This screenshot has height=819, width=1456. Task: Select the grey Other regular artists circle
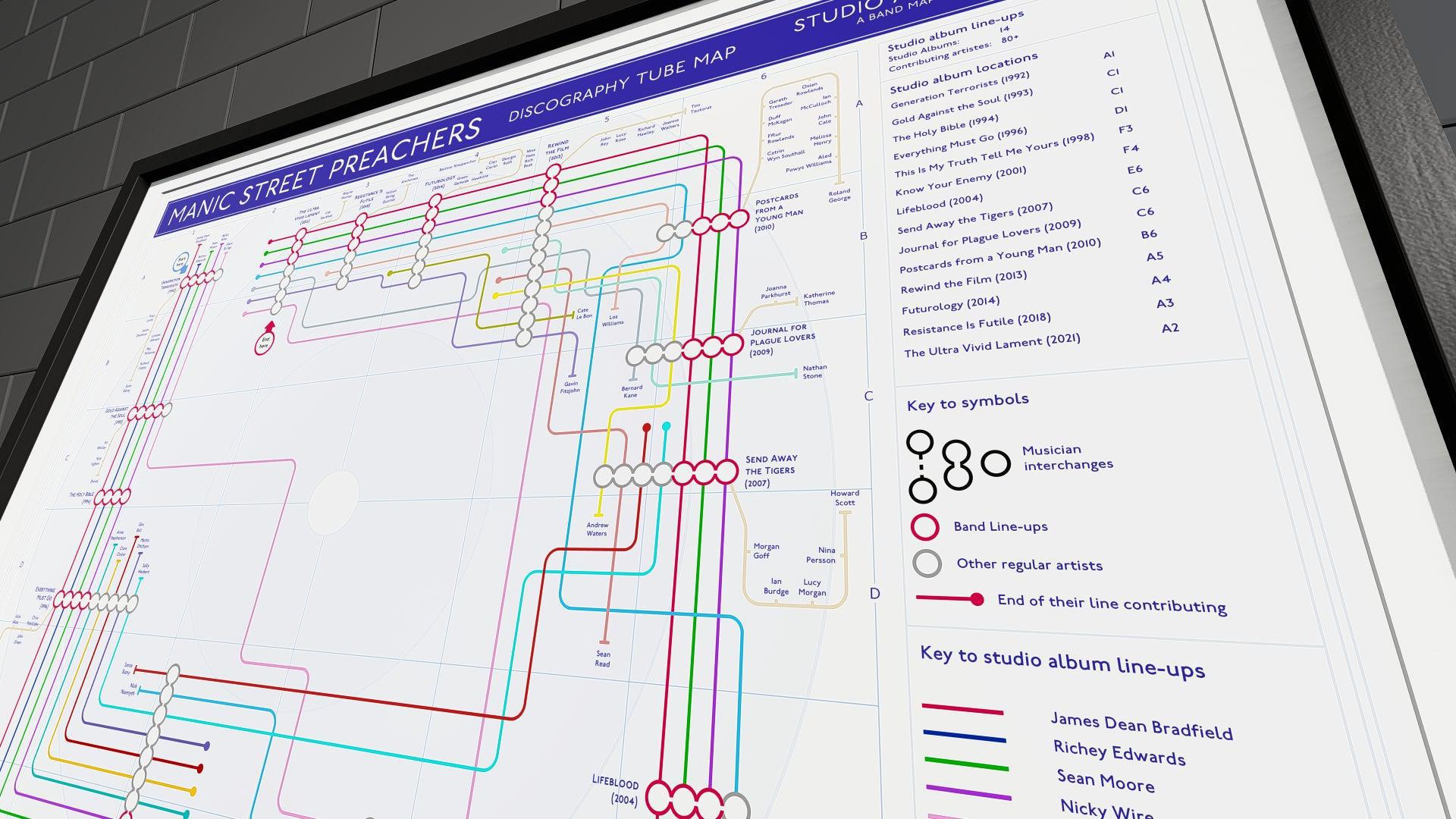point(927,563)
